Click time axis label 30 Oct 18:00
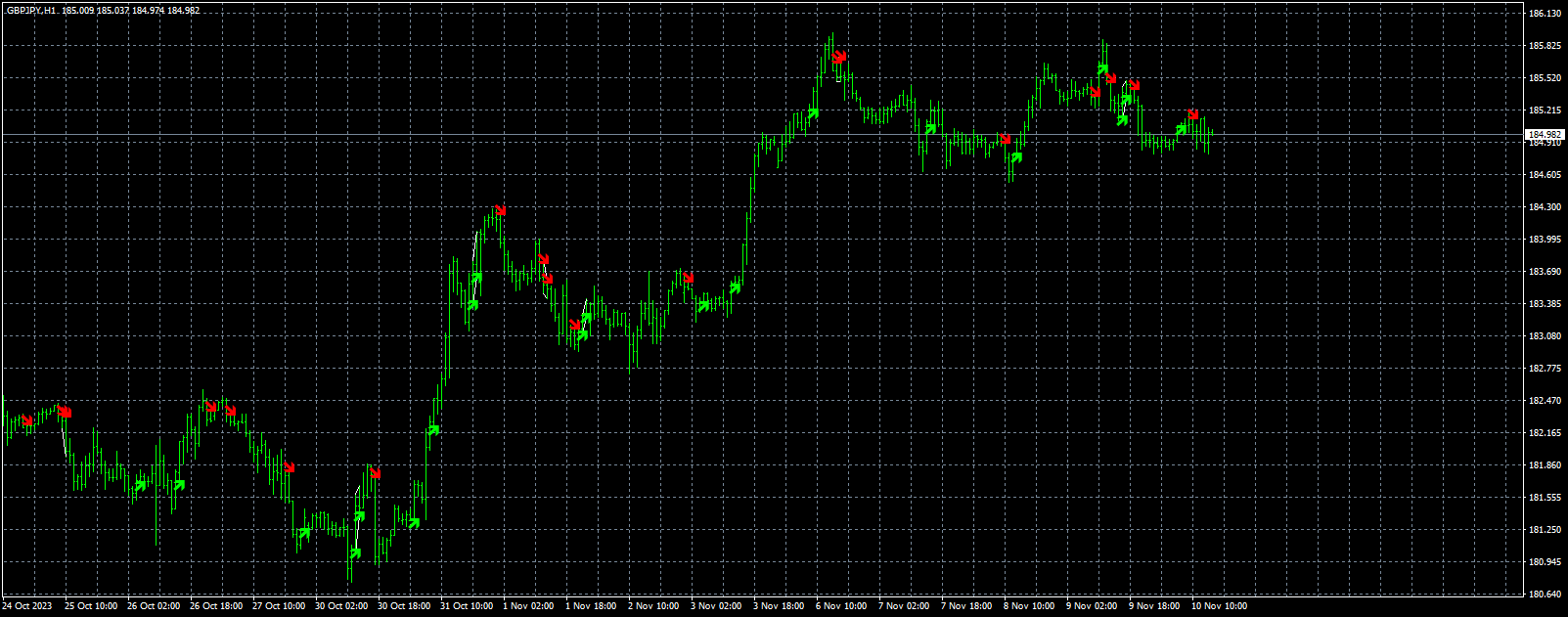This screenshot has width=1568, height=617. pyautogui.click(x=404, y=606)
